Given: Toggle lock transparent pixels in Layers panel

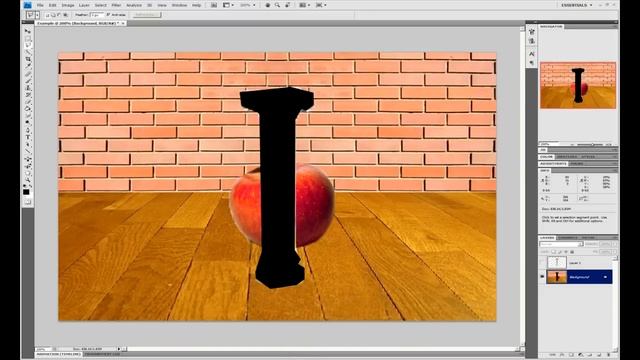Looking at the screenshot, I should 553,252.
